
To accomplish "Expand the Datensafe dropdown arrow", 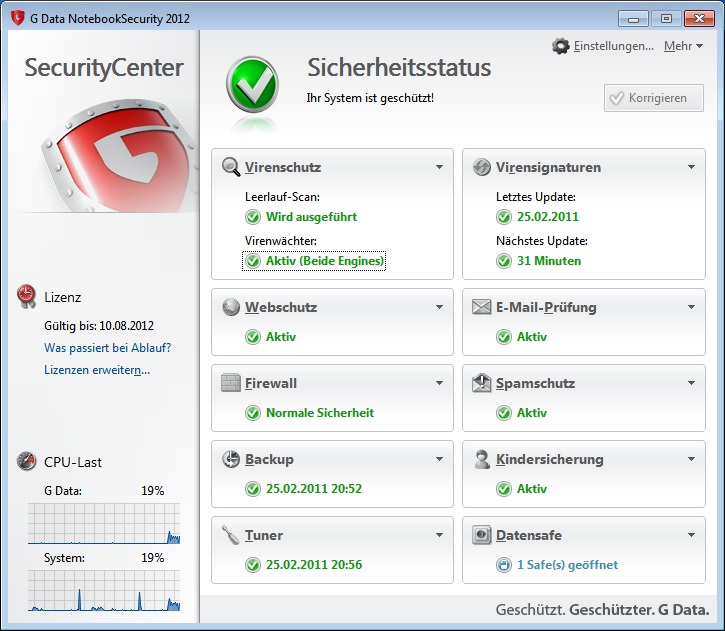I will 691,535.
